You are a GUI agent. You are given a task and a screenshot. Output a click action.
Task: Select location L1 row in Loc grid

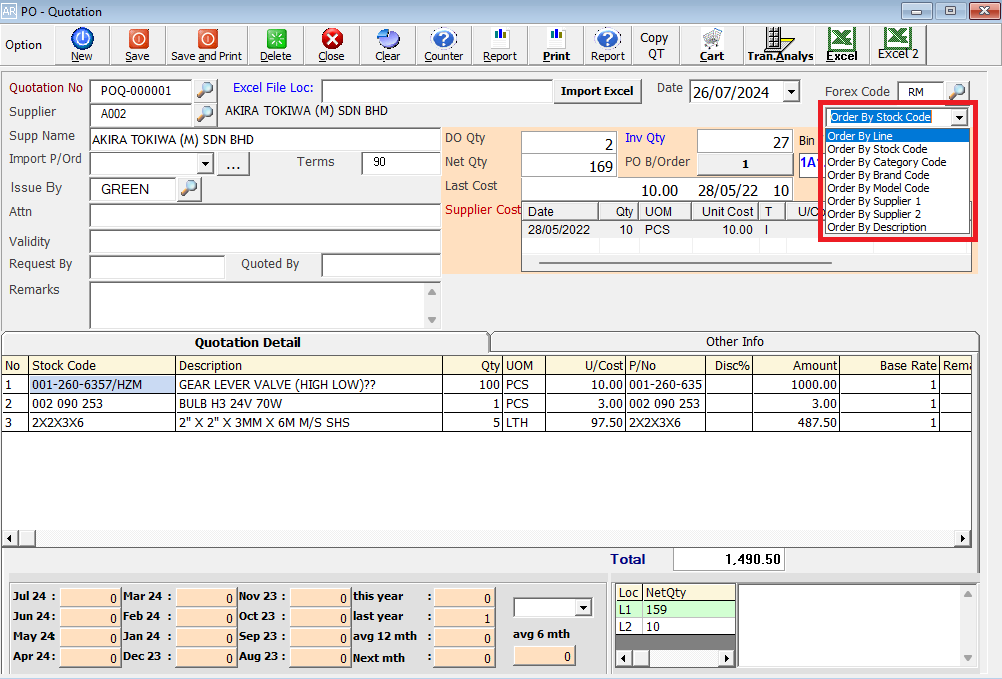pos(675,609)
